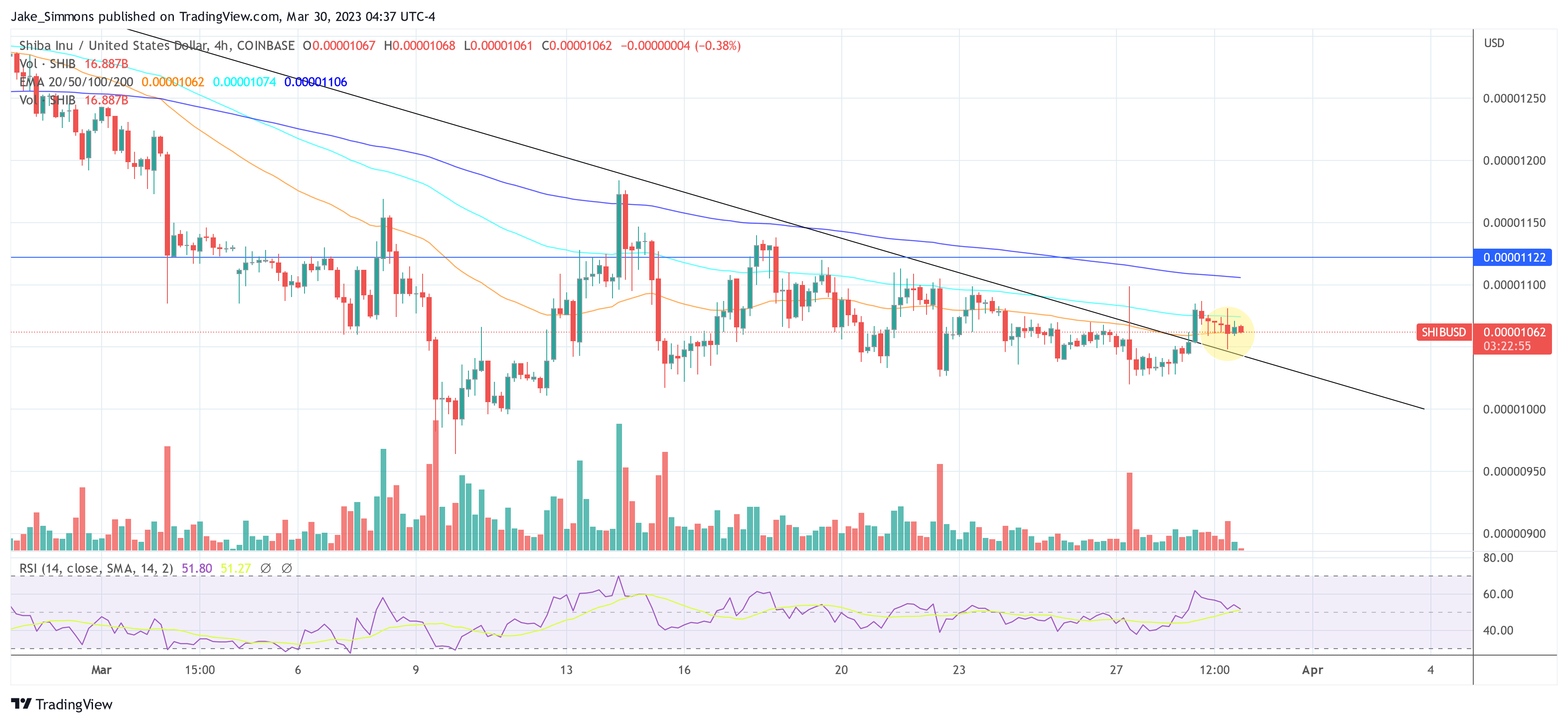Click the '4' date on time axis

pyautogui.click(x=1430, y=670)
